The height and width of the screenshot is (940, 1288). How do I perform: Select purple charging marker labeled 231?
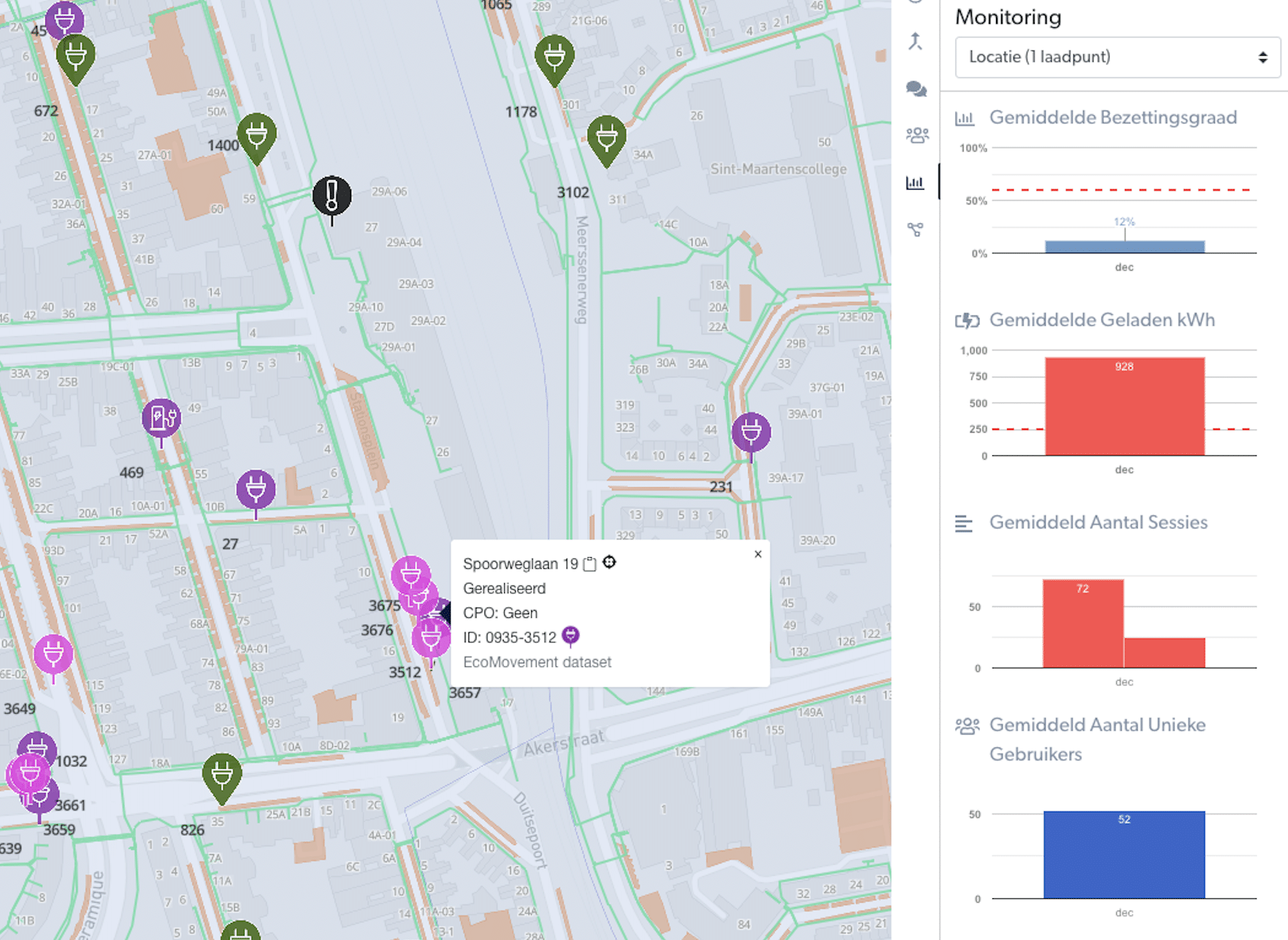click(x=751, y=432)
